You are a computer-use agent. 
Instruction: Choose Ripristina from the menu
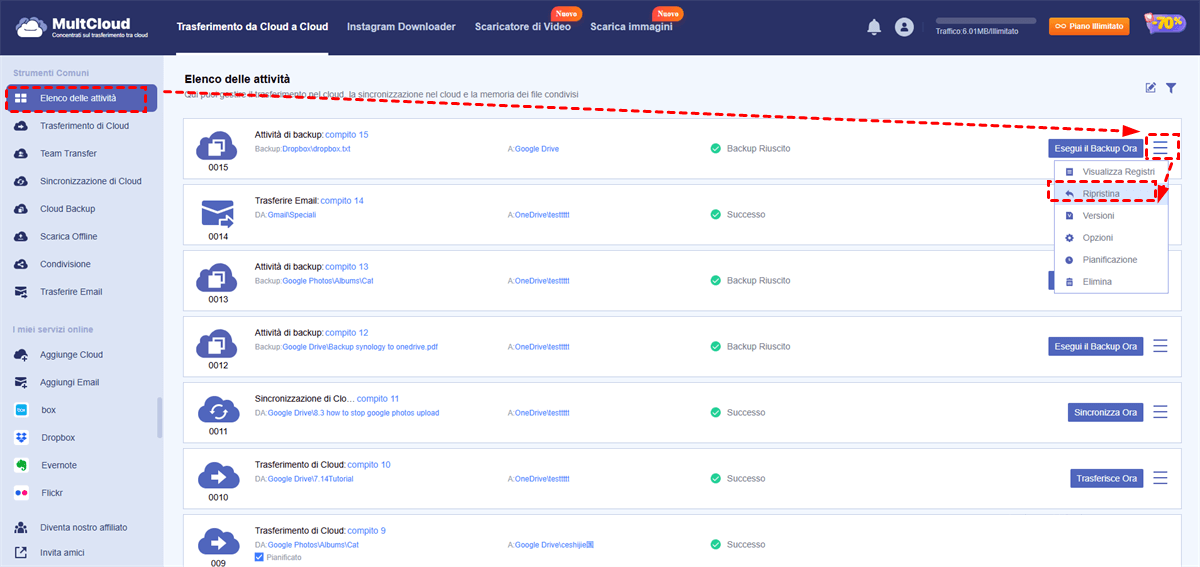pyautogui.click(x=1111, y=193)
